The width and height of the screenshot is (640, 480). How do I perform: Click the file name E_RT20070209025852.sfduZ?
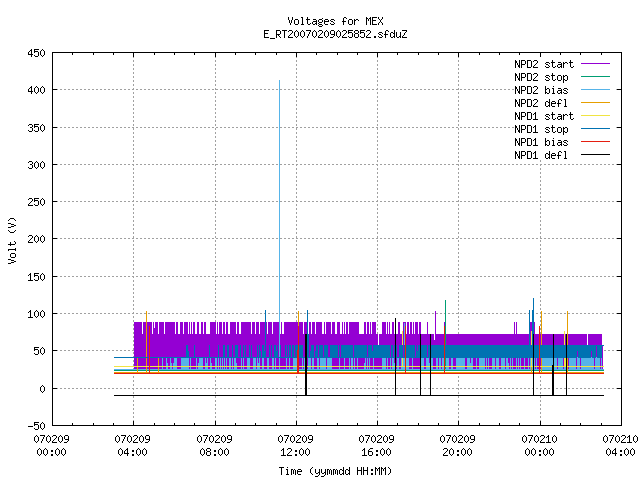[335, 34]
